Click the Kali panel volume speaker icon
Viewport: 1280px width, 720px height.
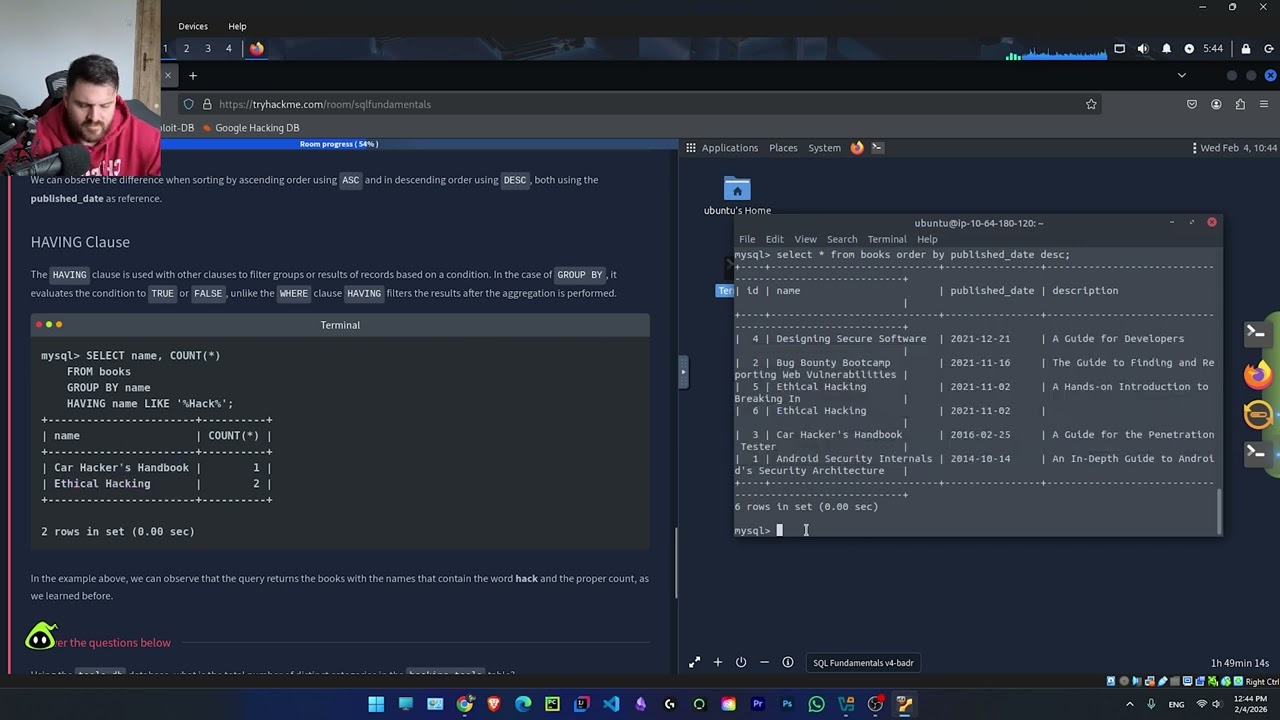pyautogui.click(x=1143, y=48)
